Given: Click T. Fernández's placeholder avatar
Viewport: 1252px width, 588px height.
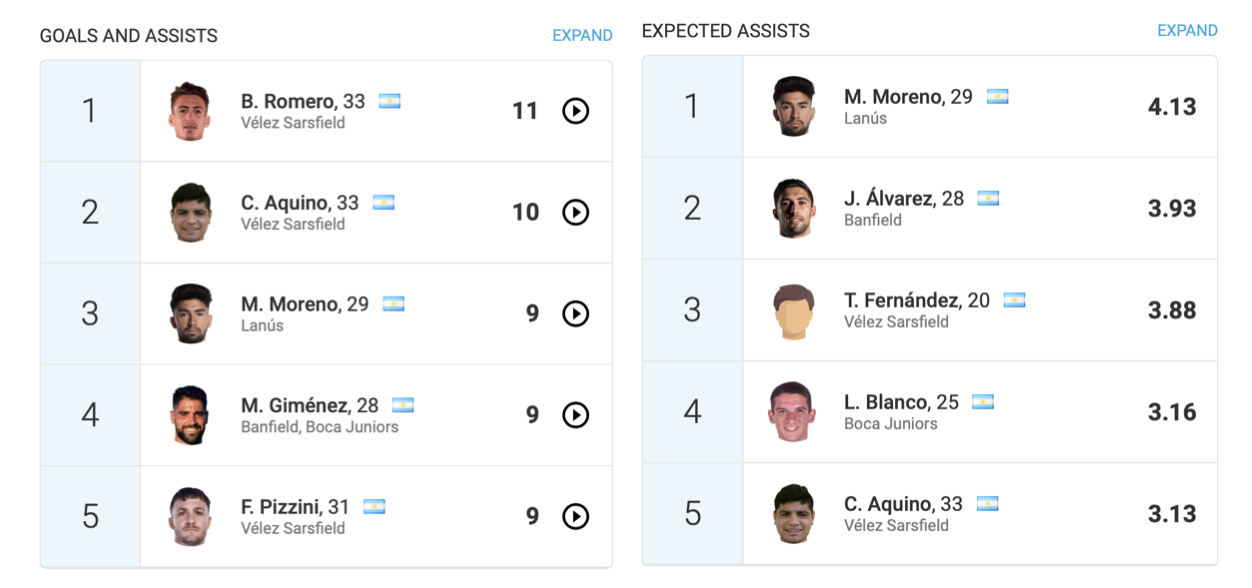Looking at the screenshot, I should coord(793,311).
